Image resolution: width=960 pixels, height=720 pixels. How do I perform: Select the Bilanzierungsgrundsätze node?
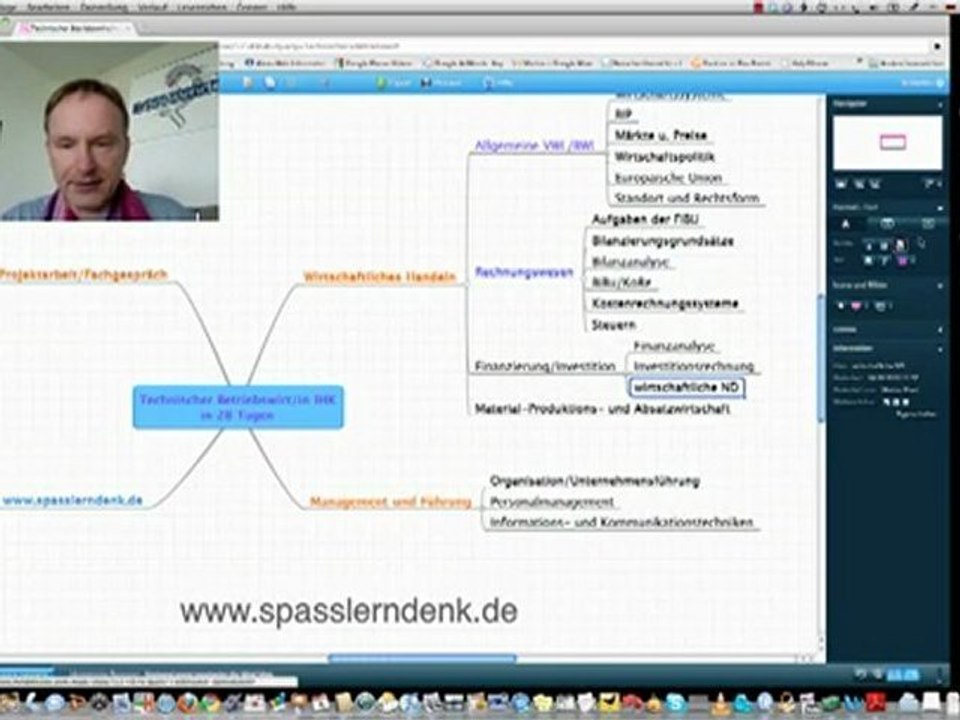pos(662,241)
